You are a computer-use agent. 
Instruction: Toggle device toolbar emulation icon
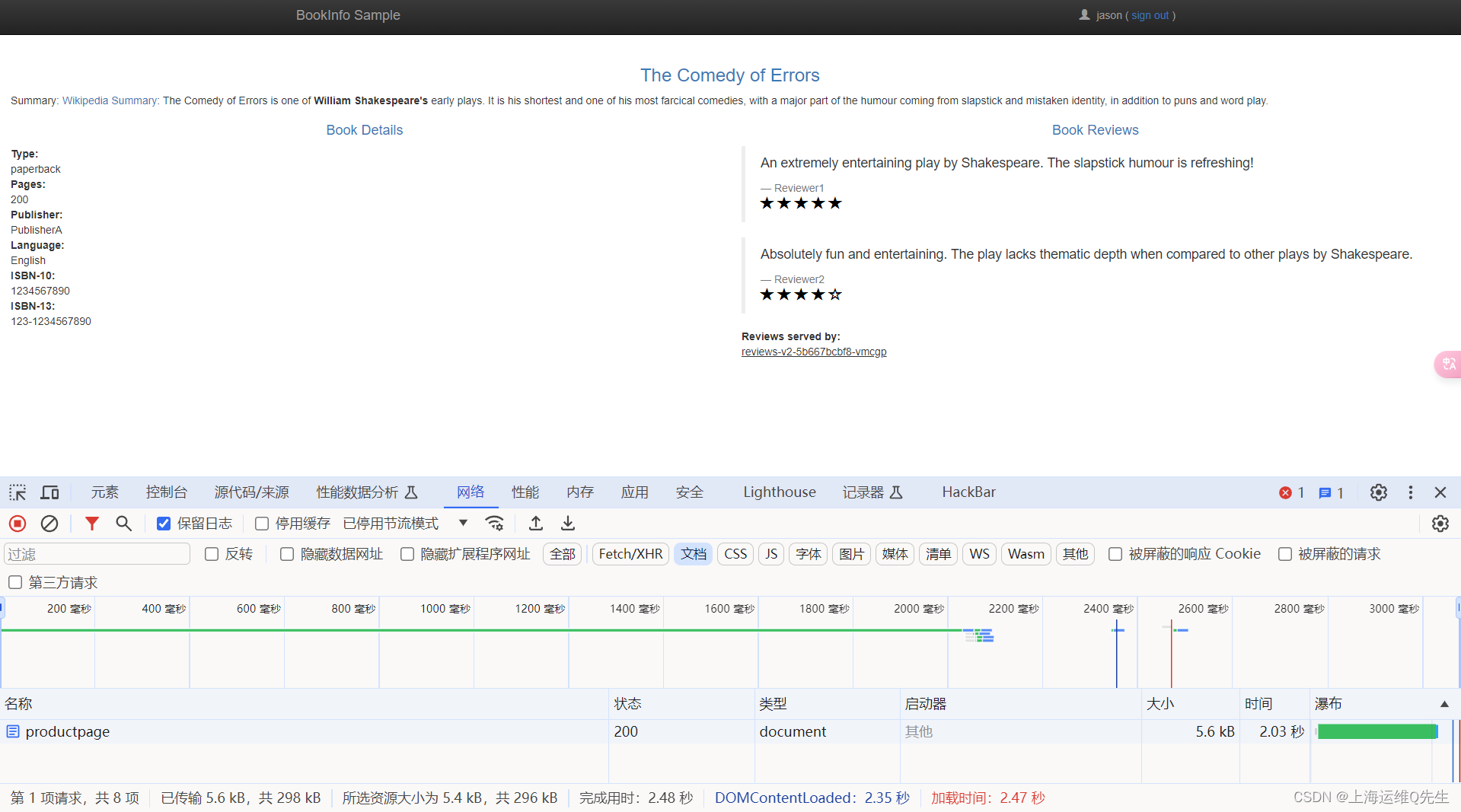49,492
